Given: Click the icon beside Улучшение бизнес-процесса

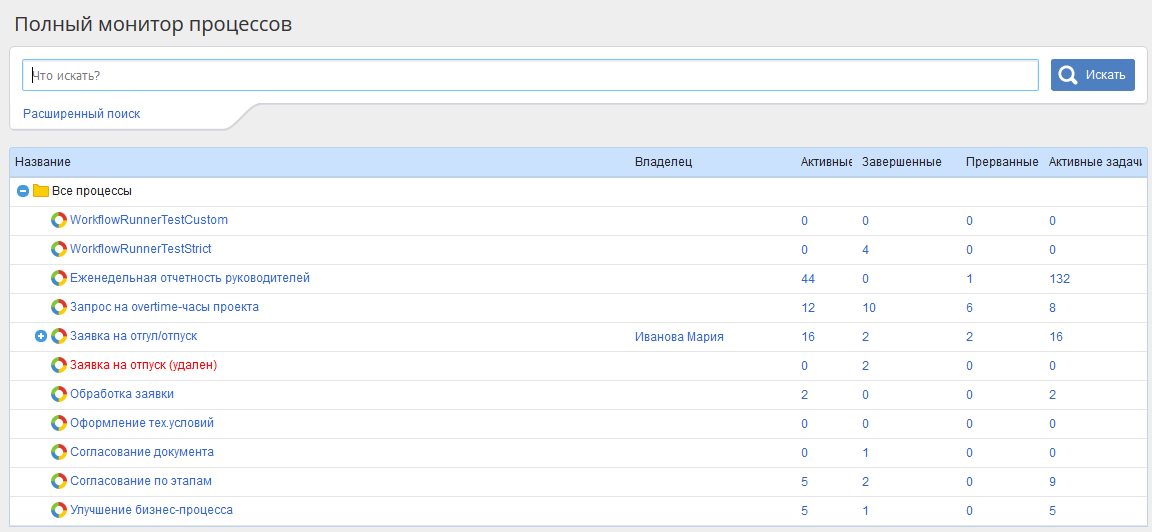Looking at the screenshot, I should [x=58, y=510].
